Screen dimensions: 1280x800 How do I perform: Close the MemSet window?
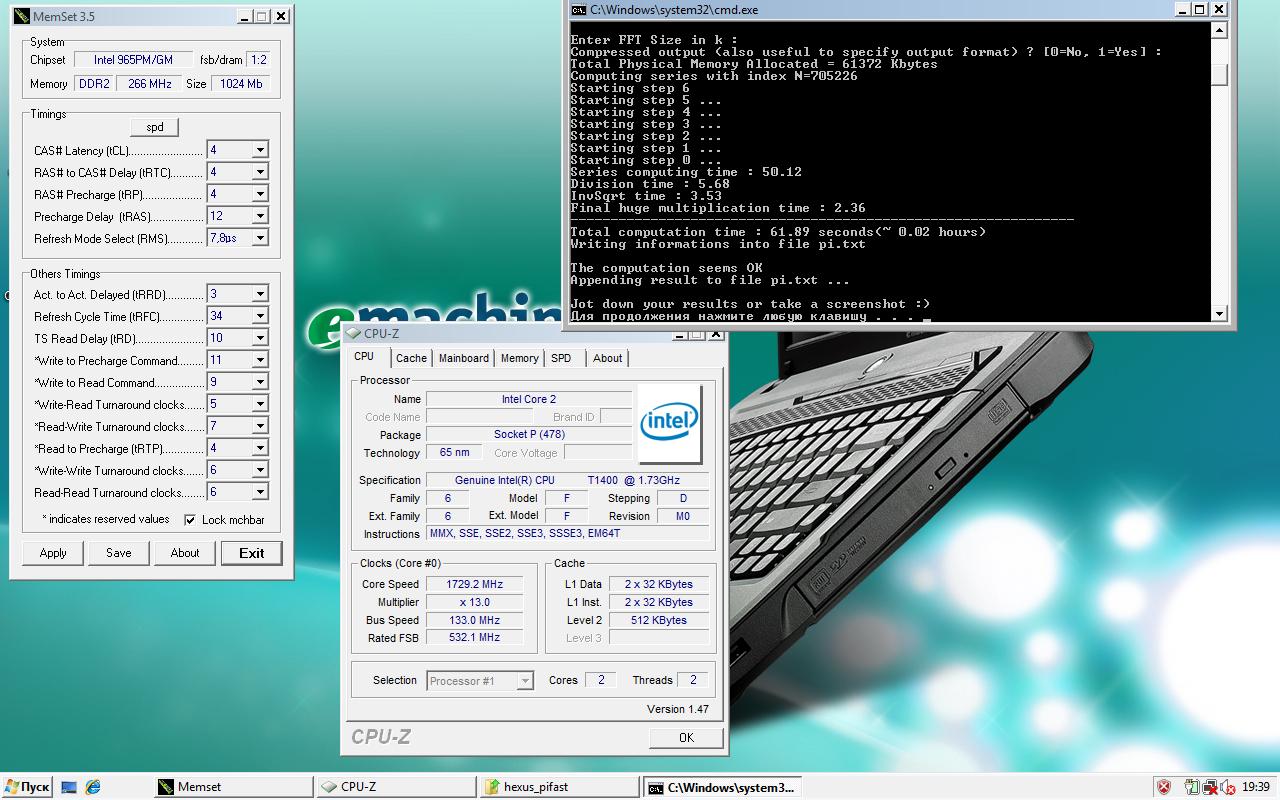click(281, 16)
